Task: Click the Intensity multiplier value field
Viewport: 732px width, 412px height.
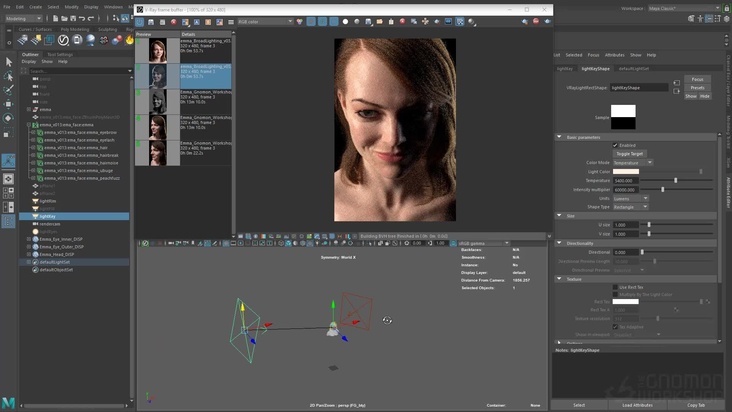Action: click(626, 189)
